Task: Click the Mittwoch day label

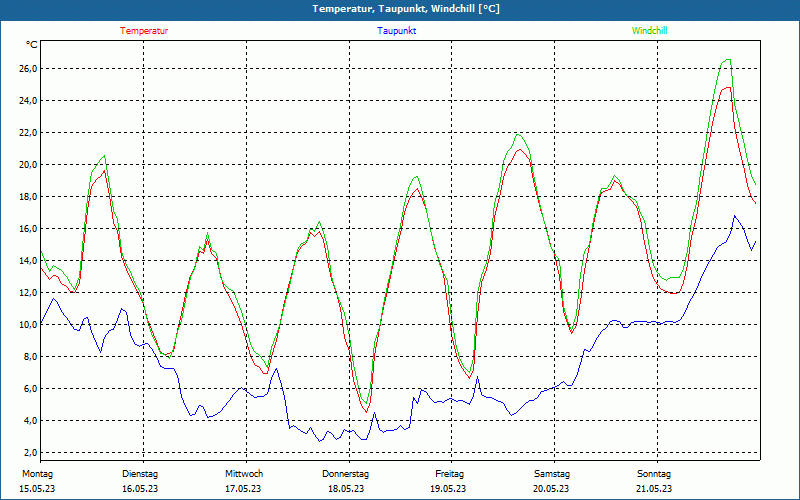Action: (244, 474)
